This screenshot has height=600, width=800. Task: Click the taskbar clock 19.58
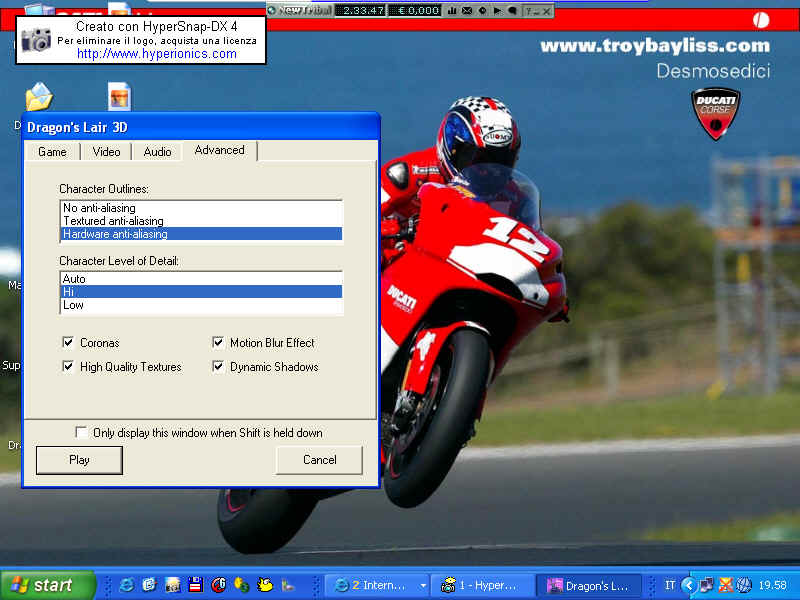coord(772,585)
